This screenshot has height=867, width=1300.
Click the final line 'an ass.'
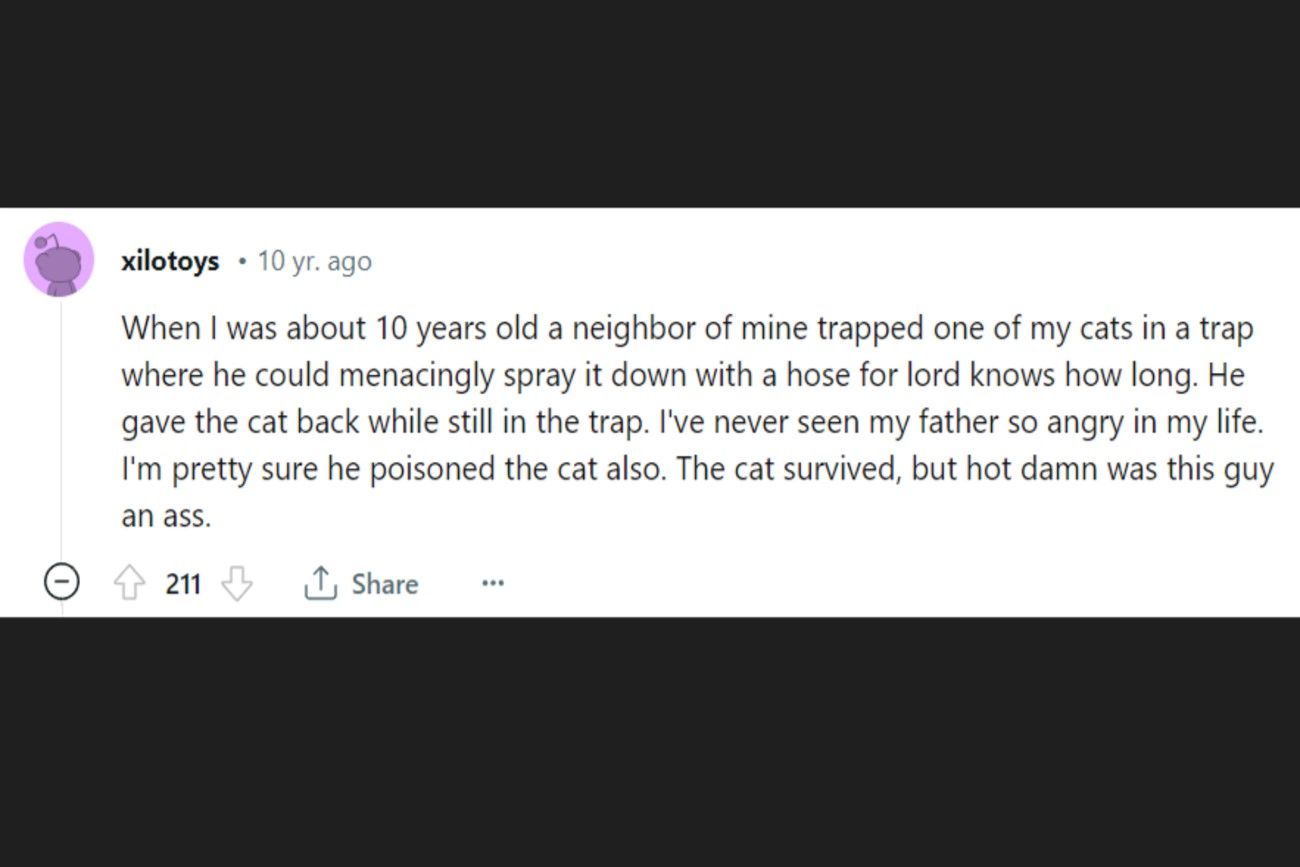pyautogui.click(x=166, y=517)
